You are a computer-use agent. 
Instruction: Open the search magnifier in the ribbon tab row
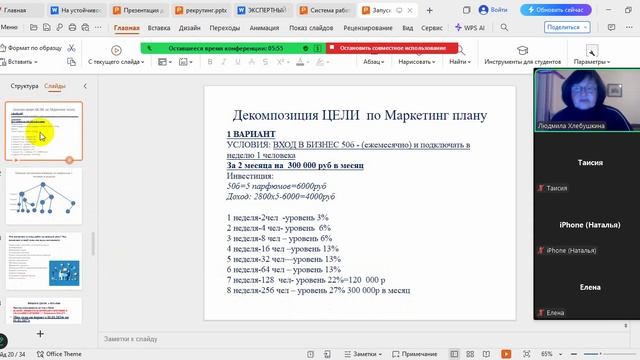[x=504, y=27]
